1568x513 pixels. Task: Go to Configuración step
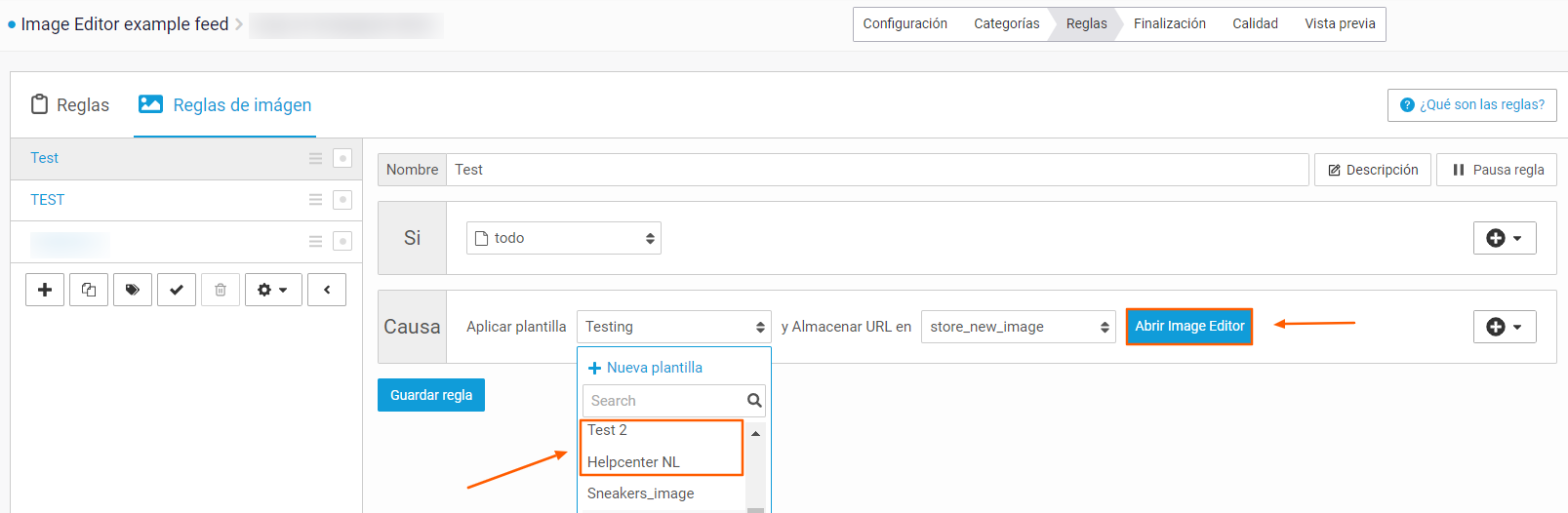click(905, 24)
